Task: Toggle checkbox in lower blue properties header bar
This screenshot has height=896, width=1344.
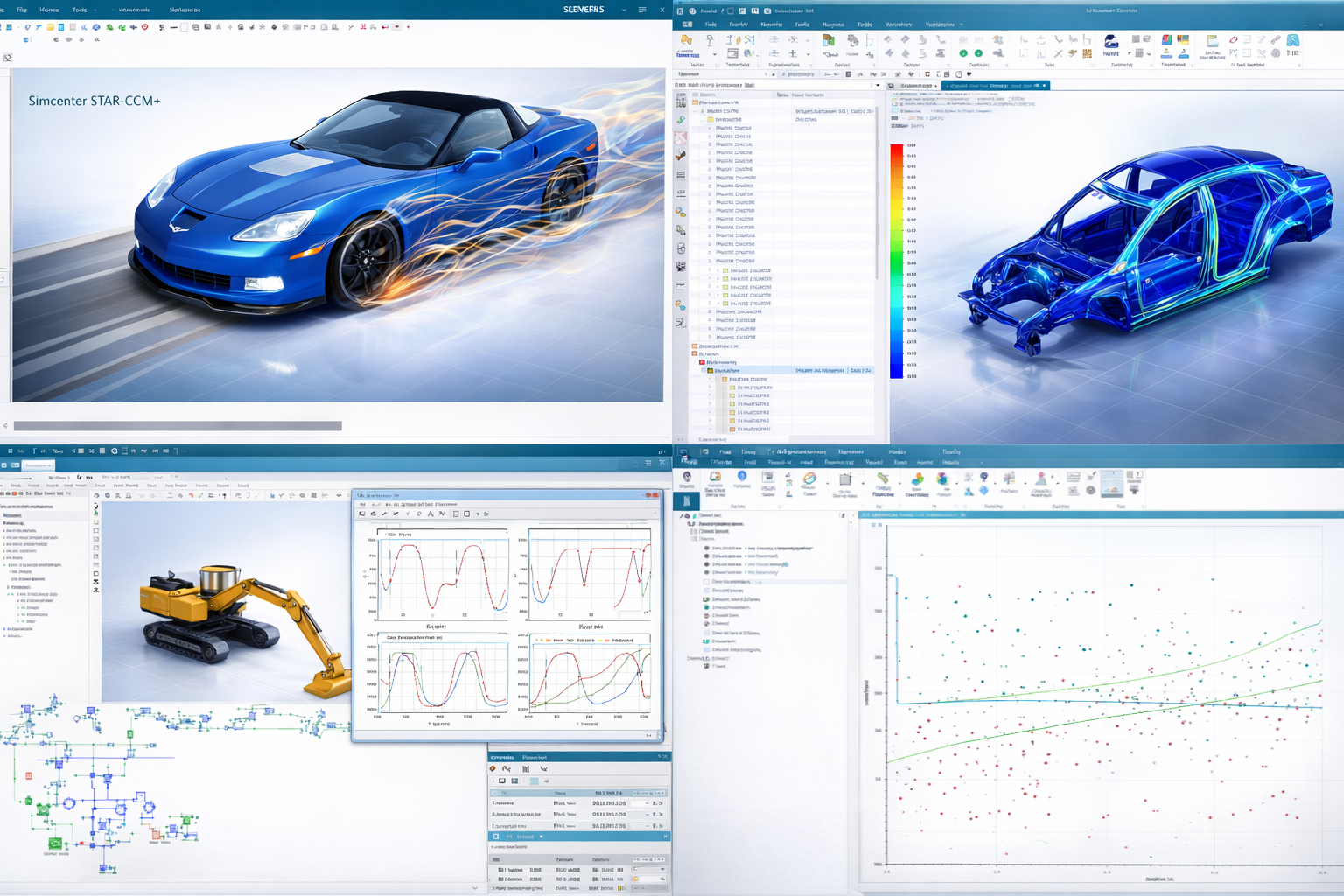Action: coord(496,836)
